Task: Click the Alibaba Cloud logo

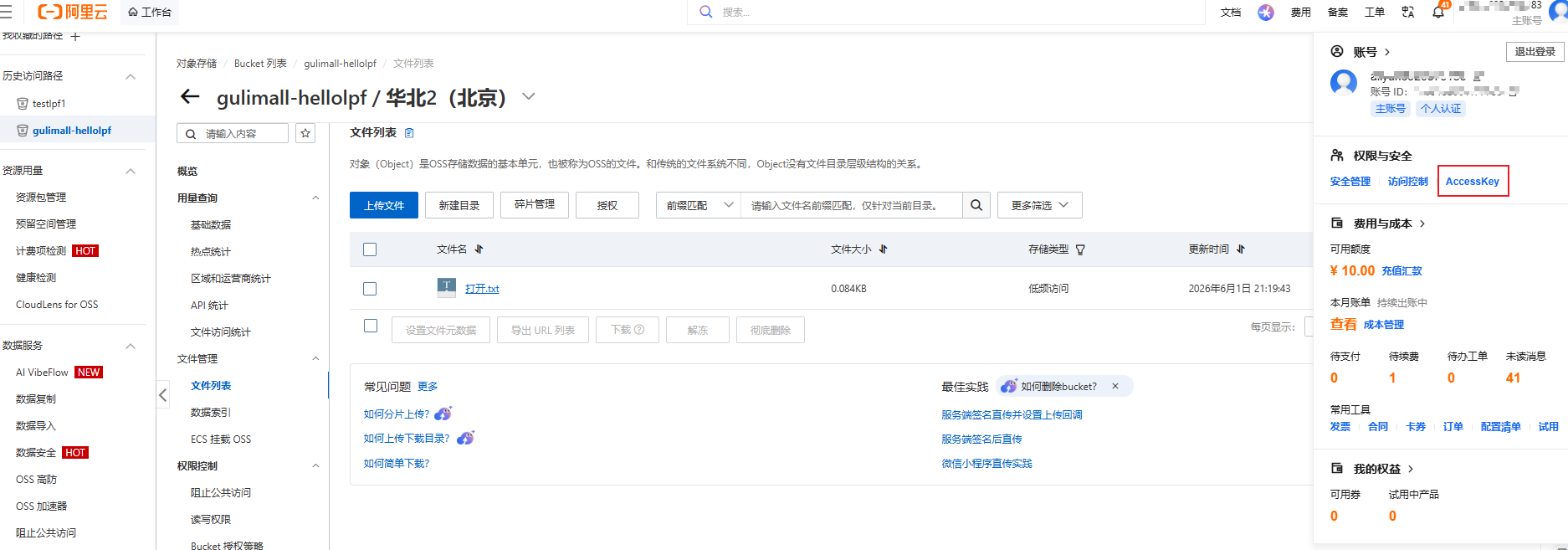Action: 73,12
